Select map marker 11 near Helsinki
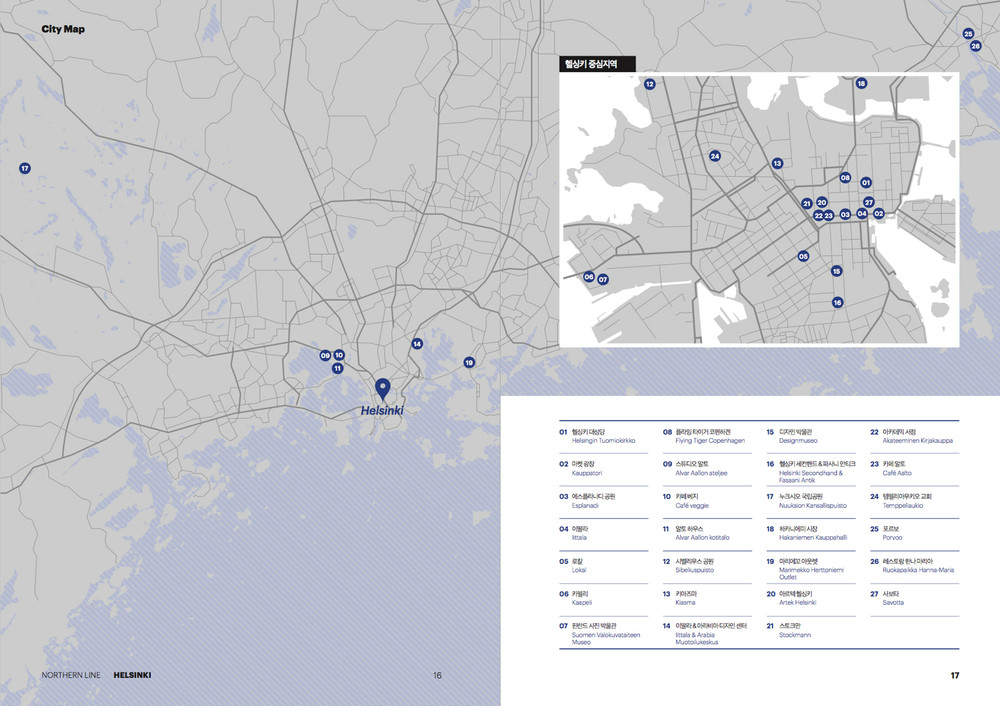This screenshot has width=1000, height=706. 338,368
